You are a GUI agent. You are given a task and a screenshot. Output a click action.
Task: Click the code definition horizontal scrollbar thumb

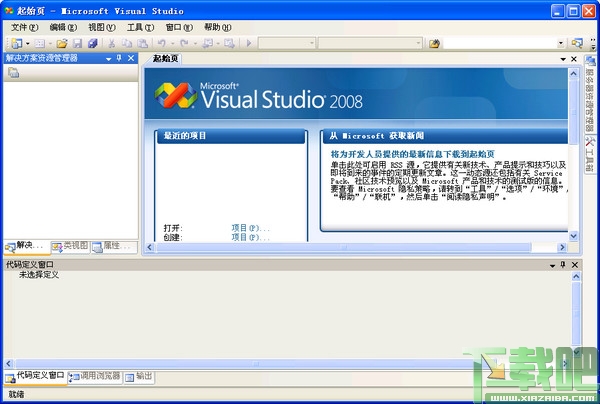[256, 363]
